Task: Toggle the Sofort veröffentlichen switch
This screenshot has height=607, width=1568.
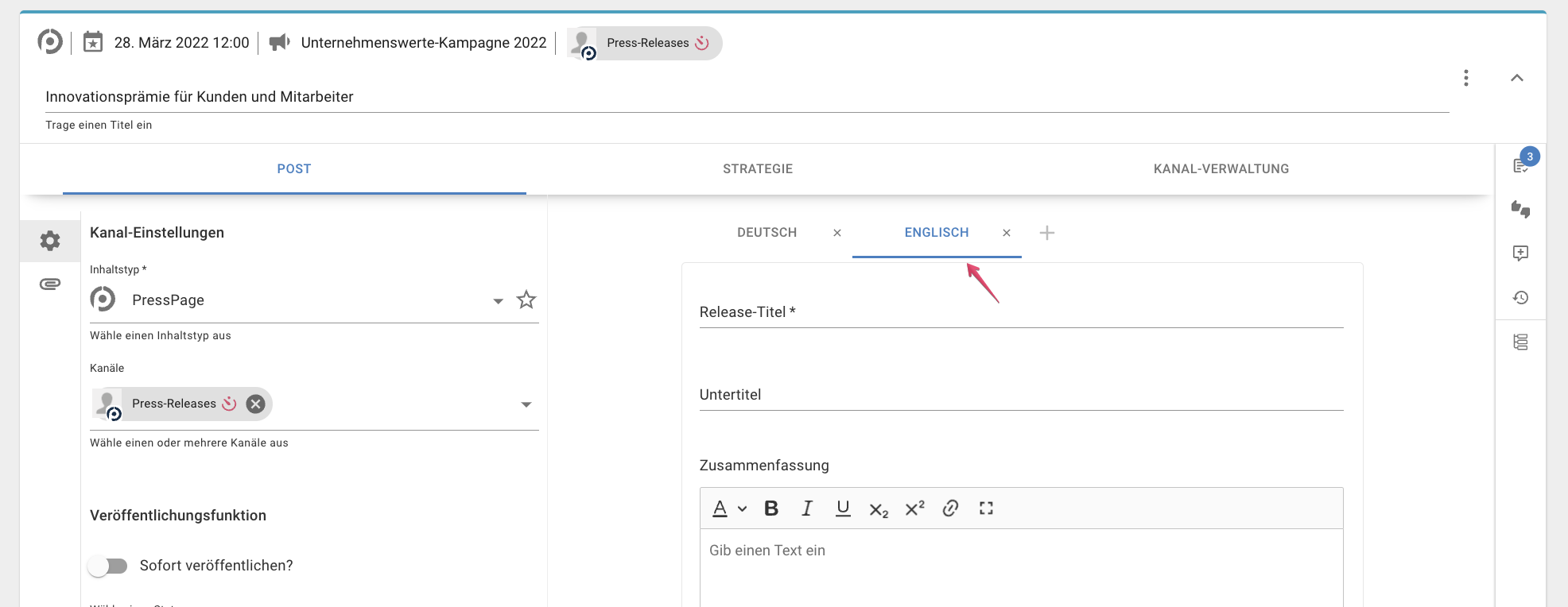Action: click(107, 566)
